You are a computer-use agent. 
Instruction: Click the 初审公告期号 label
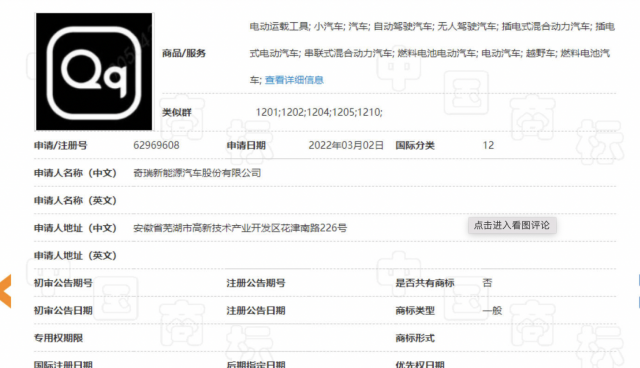coord(63,283)
